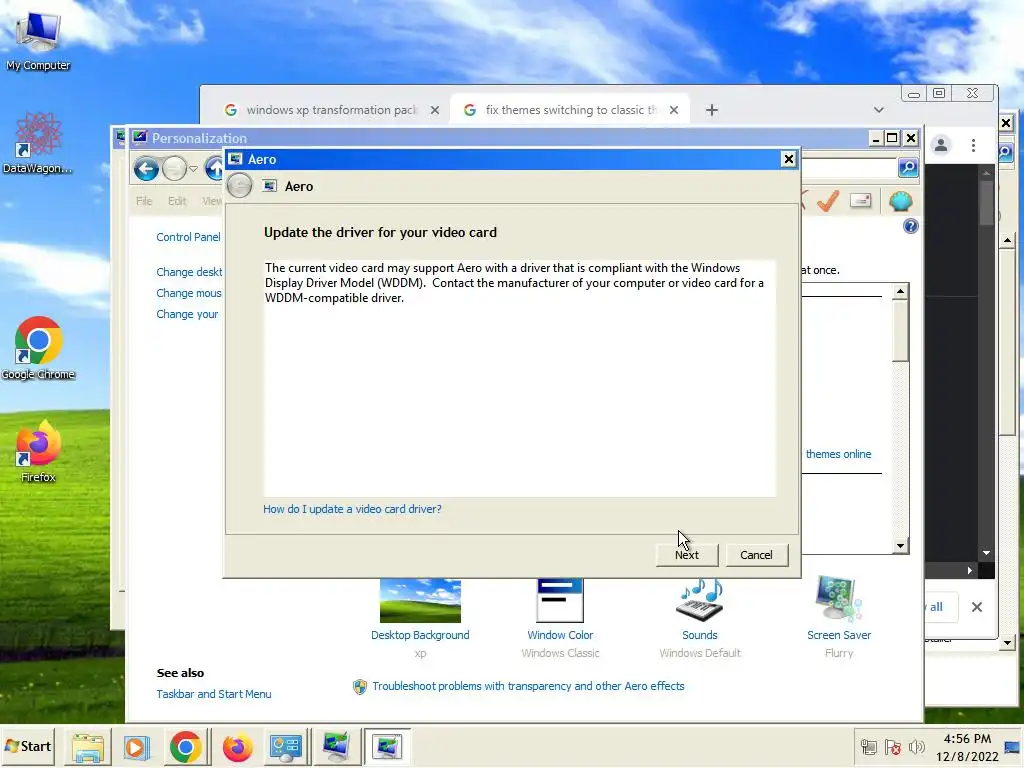
Task: Open Desktop Background settings thumbnail
Action: (x=420, y=601)
